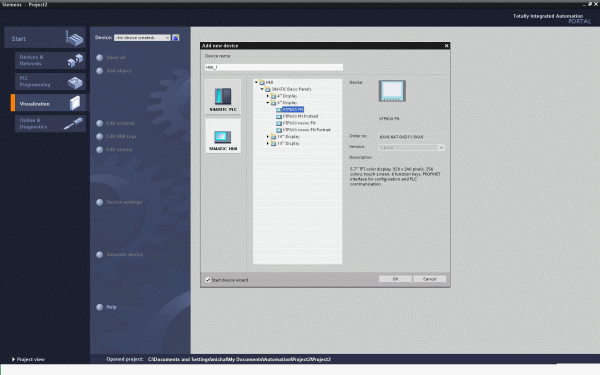This screenshot has height=375, width=600.
Task: Expand the 15" Display tree node
Action: (268, 143)
